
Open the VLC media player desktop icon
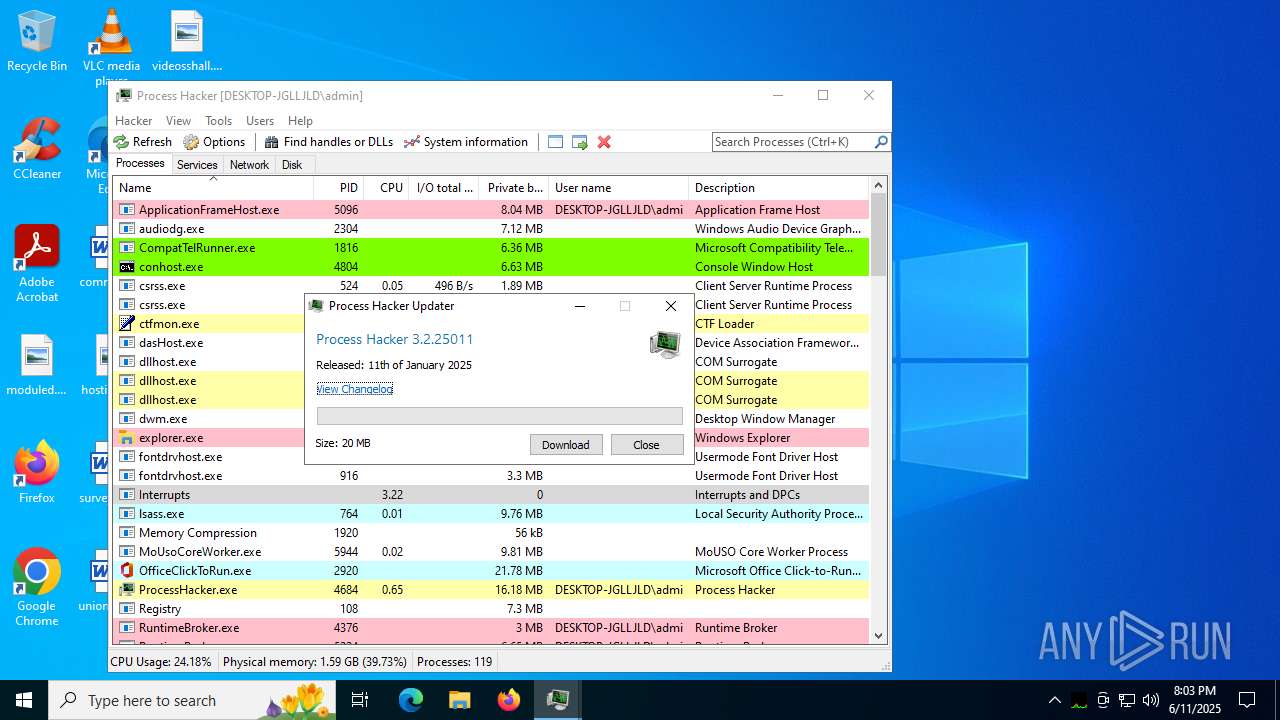(x=112, y=46)
